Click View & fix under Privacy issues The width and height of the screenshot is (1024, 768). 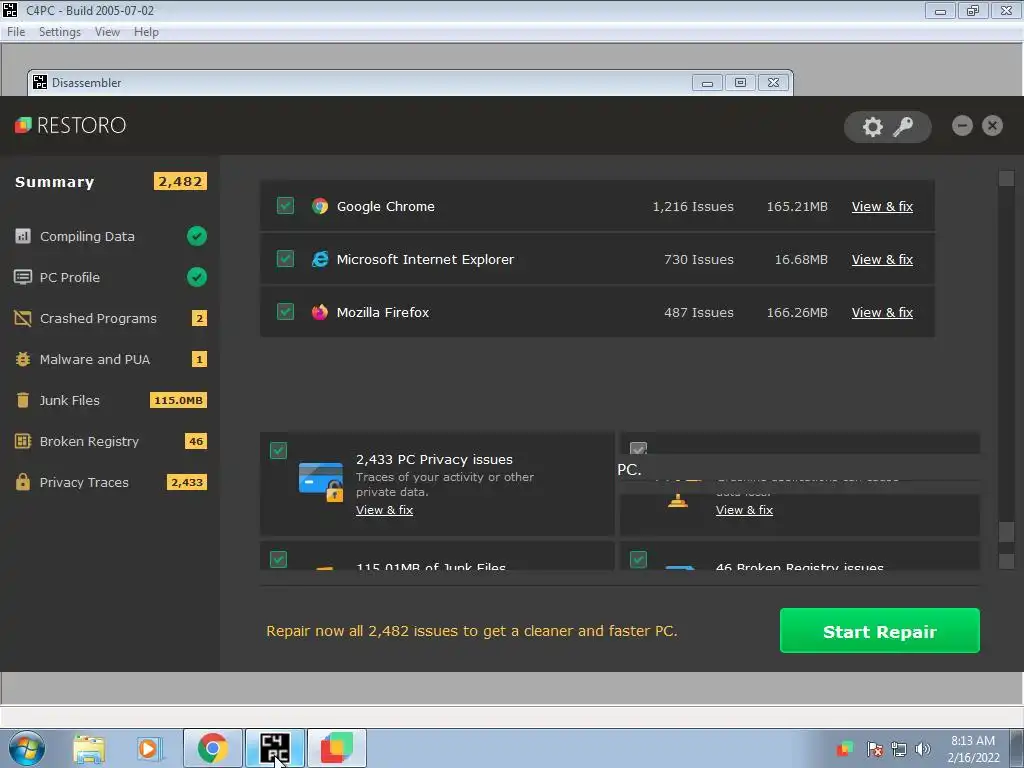385,510
